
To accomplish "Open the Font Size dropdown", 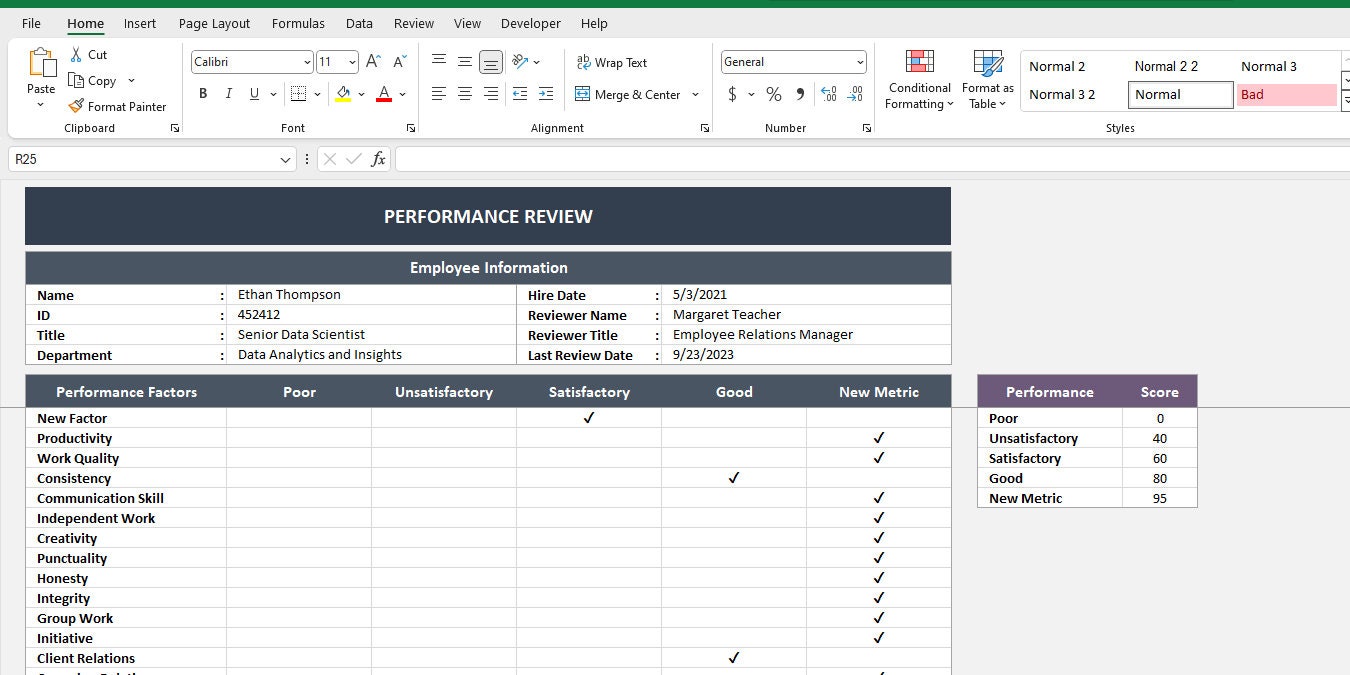I will 350,61.
